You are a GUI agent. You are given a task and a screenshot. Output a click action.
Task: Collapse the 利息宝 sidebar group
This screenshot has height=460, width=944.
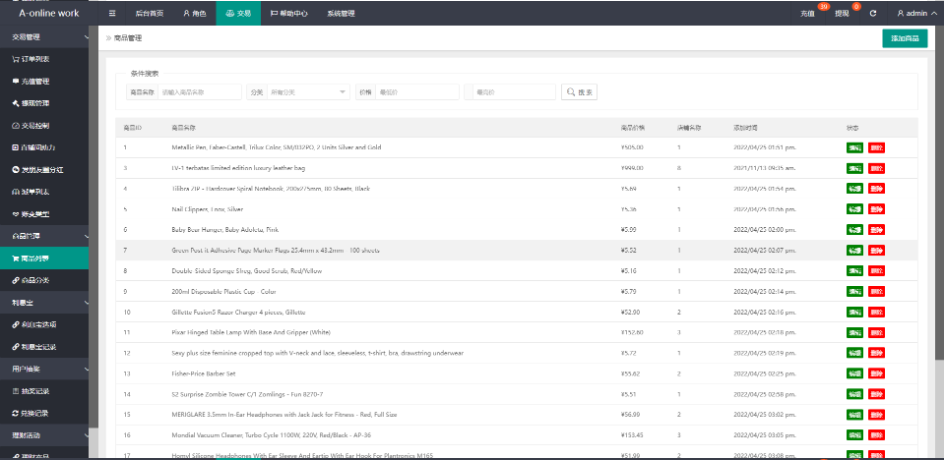[45, 303]
